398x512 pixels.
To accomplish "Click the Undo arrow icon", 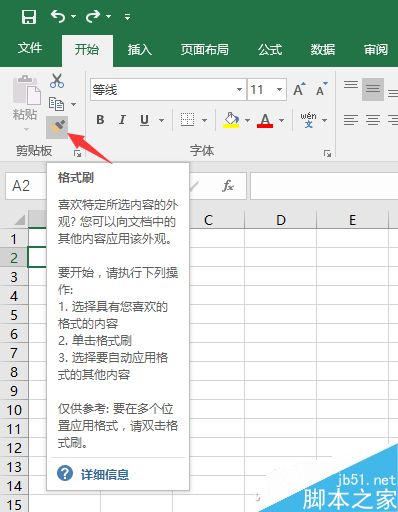I will tap(58, 16).
